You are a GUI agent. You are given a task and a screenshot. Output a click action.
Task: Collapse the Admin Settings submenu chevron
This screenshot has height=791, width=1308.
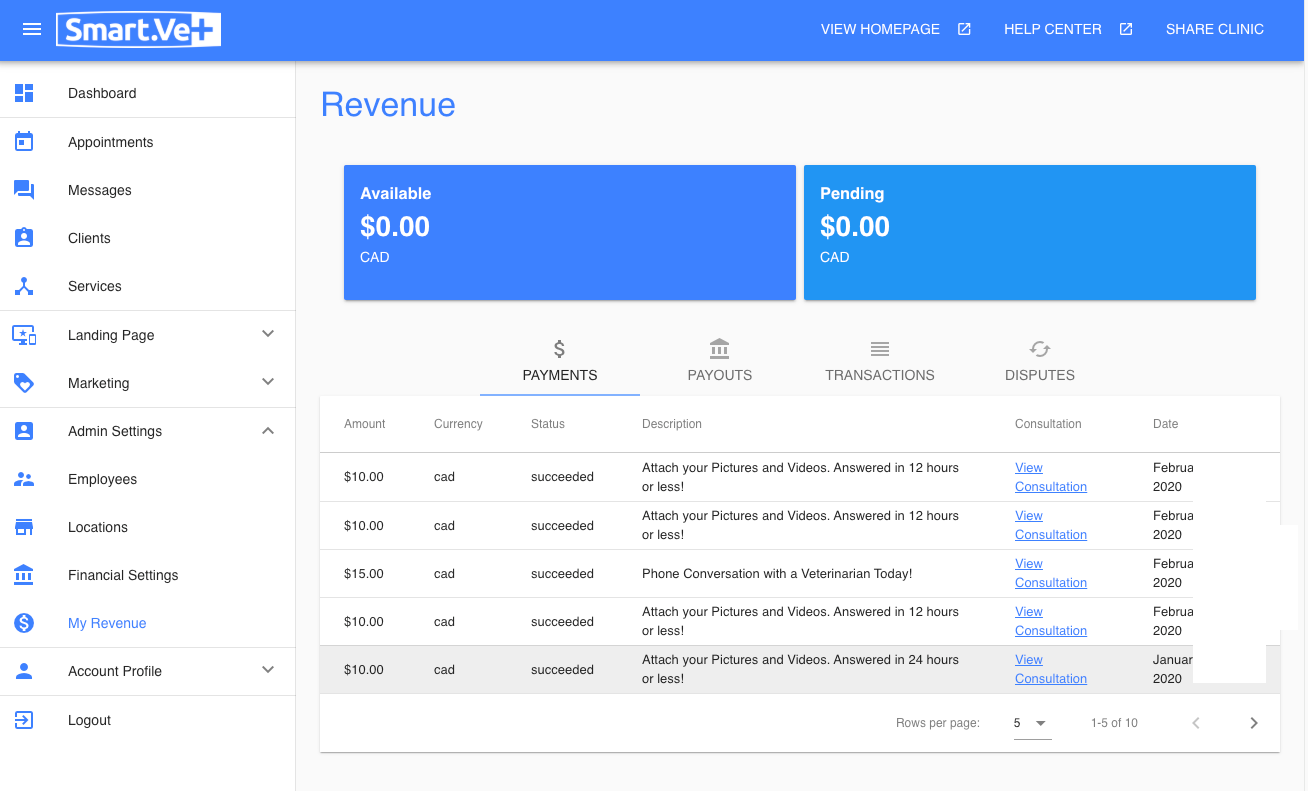point(268,431)
